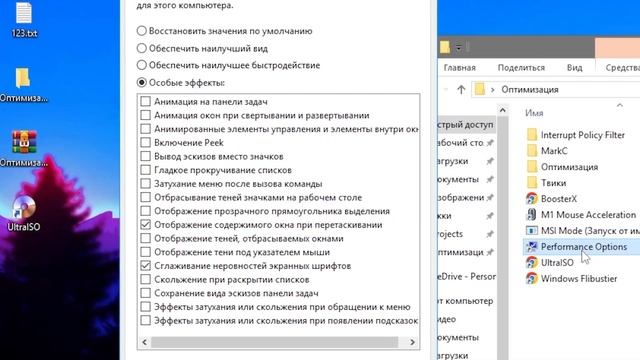Enable 'Анимированные элементы управления' checkbox
The image size is (640, 360).
click(145, 129)
